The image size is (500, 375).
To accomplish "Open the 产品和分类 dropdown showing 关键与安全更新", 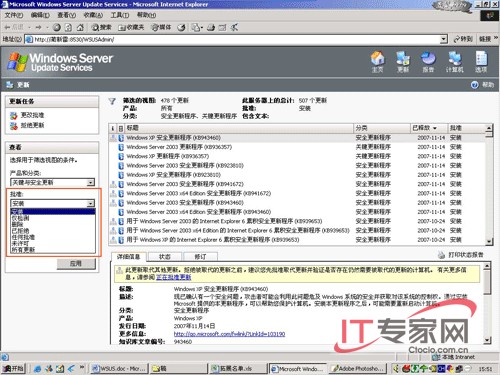I will point(53,182).
